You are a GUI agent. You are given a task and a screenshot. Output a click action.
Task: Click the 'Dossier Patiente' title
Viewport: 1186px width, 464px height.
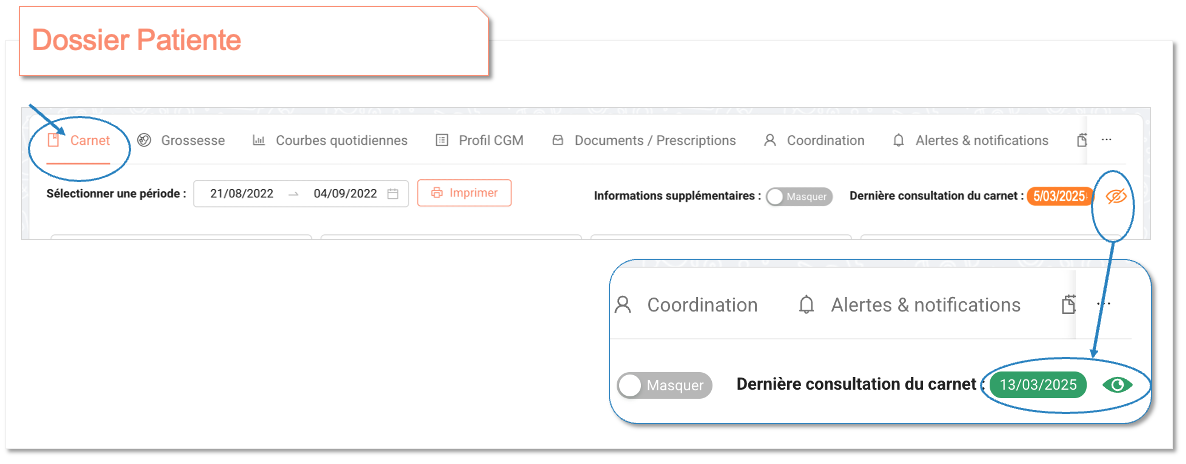(x=137, y=39)
